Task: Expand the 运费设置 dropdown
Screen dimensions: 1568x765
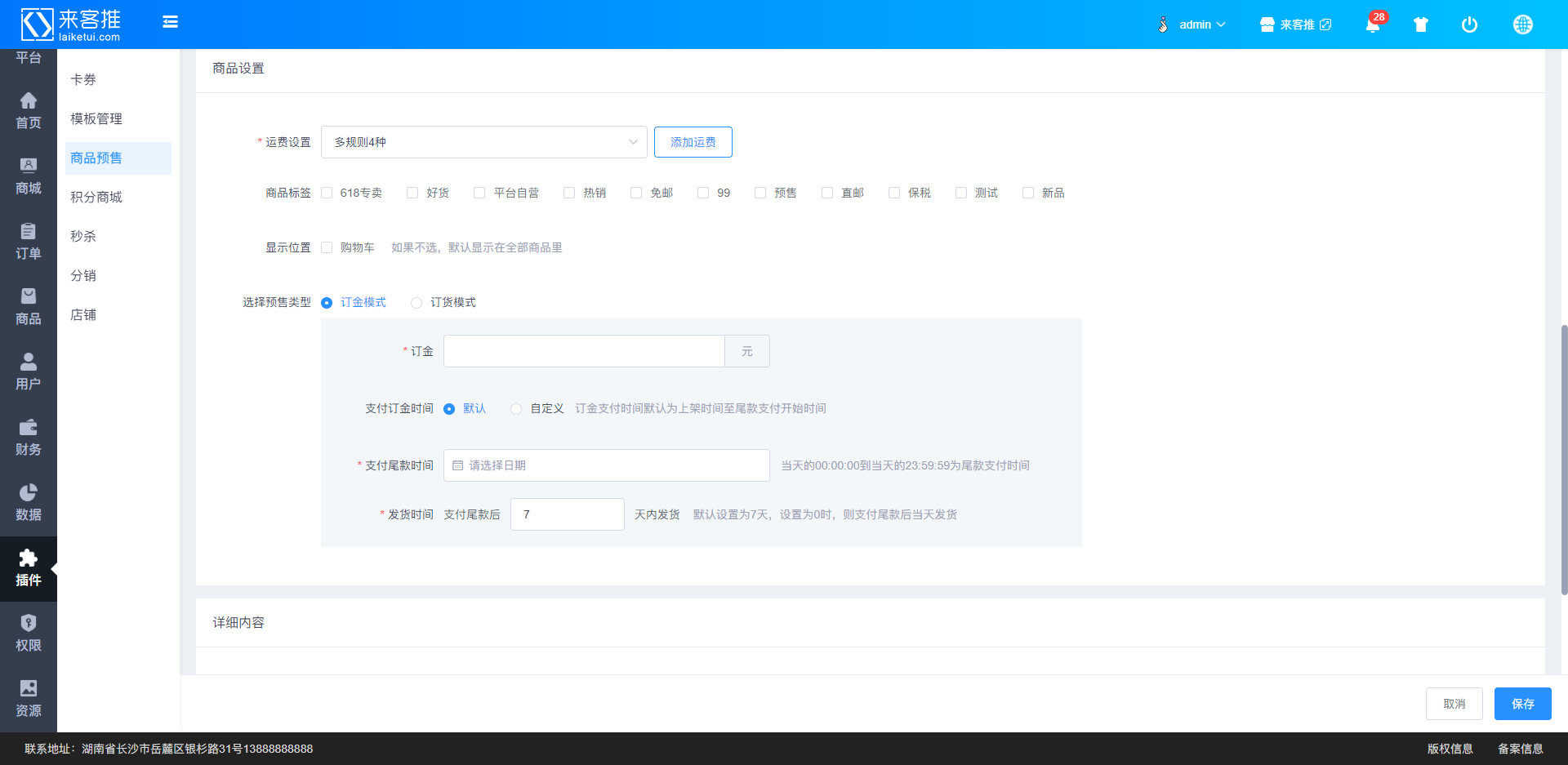Action: (484, 142)
